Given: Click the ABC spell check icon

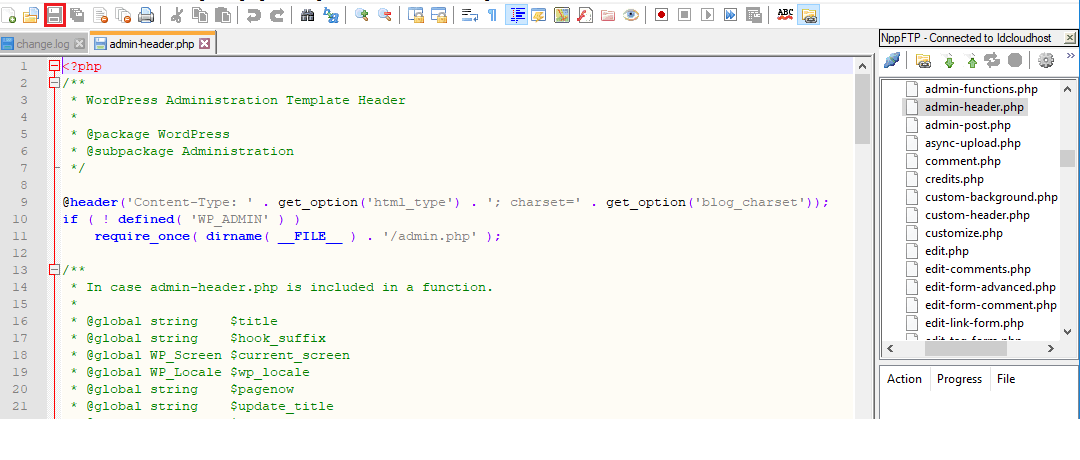Looking at the screenshot, I should point(785,14).
